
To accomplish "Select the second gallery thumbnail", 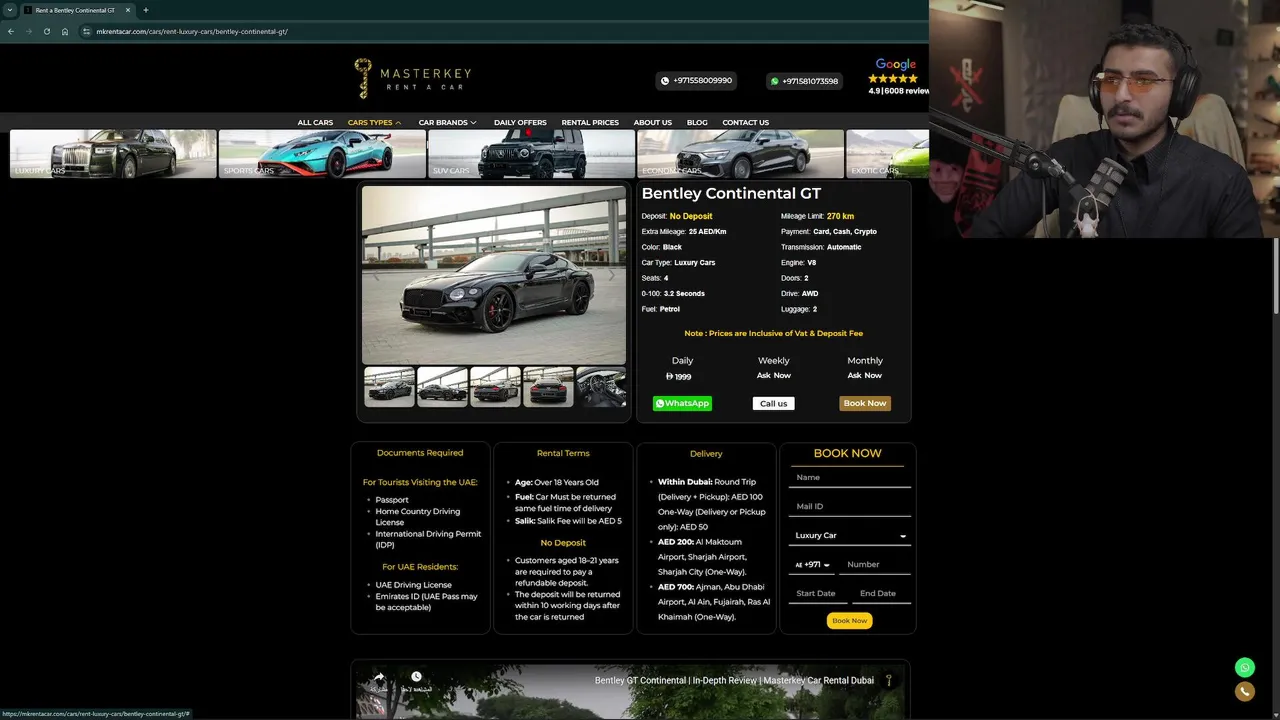I will [442, 387].
